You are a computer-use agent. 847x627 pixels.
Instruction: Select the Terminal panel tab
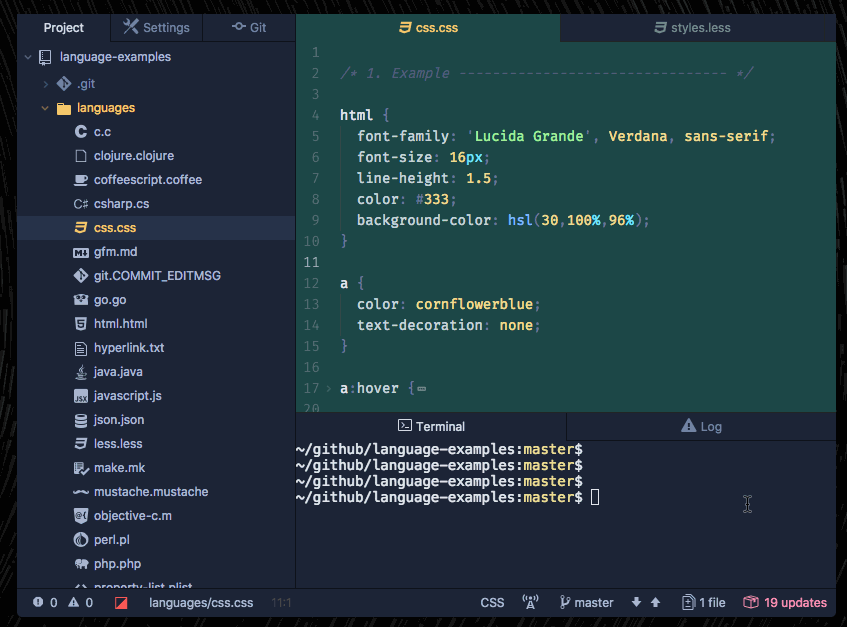(431, 426)
